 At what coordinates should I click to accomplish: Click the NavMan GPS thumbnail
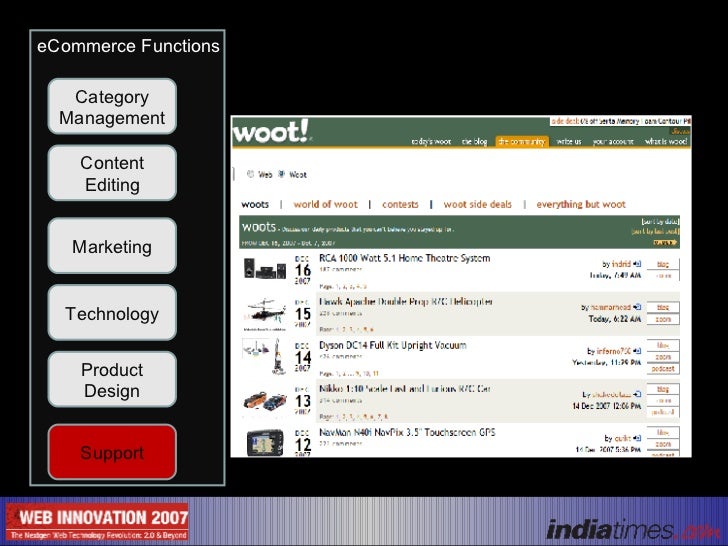pos(265,442)
